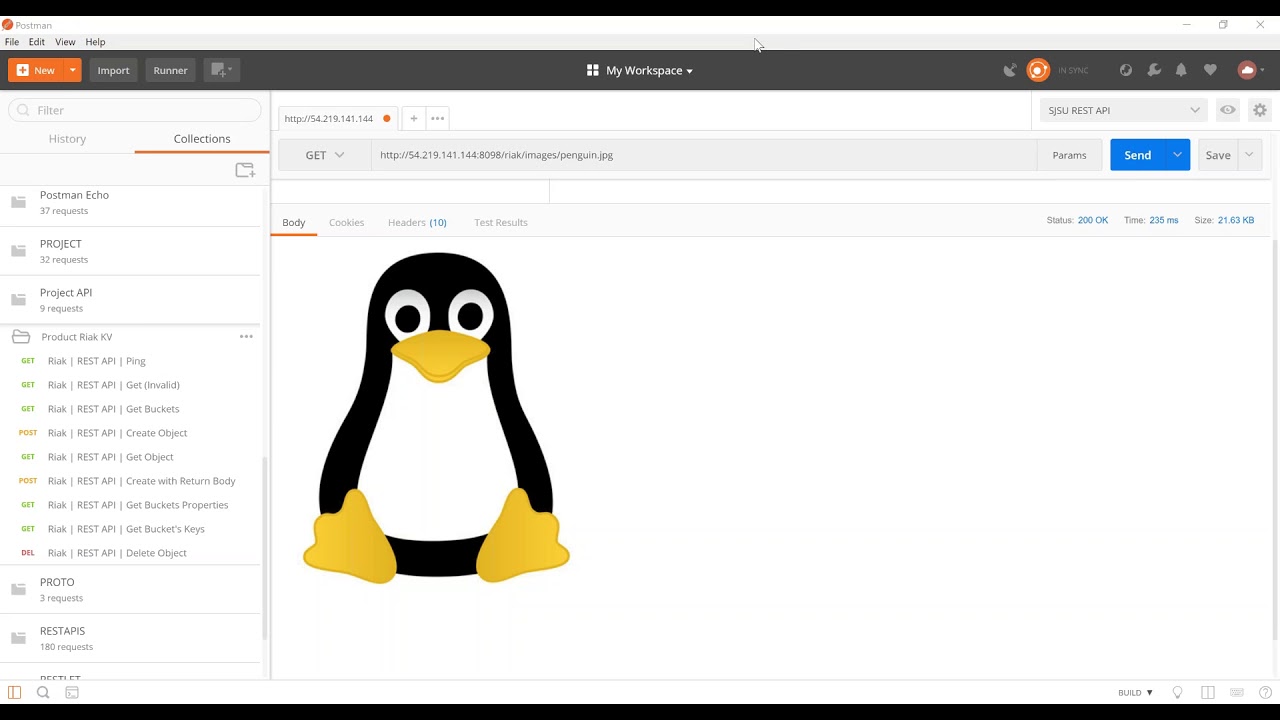Viewport: 1280px width, 720px height.
Task: Select Riak REST API Ping request
Action: click(x=130, y=361)
